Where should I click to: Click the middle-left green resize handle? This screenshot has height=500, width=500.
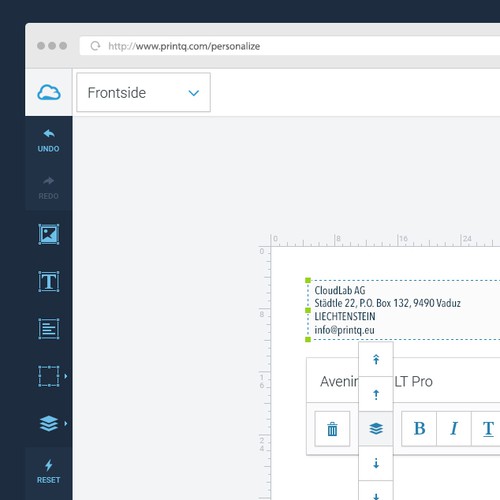pos(308,310)
